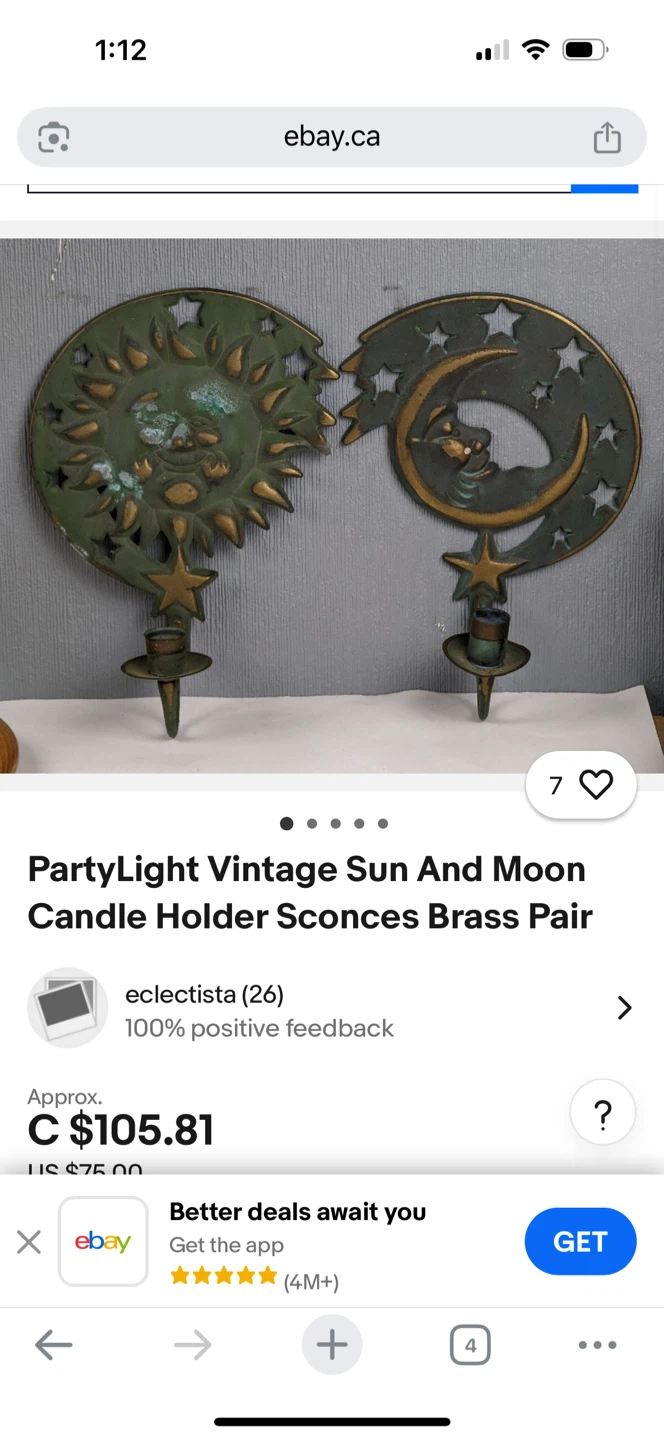This screenshot has width=664, height=1440.
Task: Select the second image carousel dot
Action: click(x=312, y=824)
